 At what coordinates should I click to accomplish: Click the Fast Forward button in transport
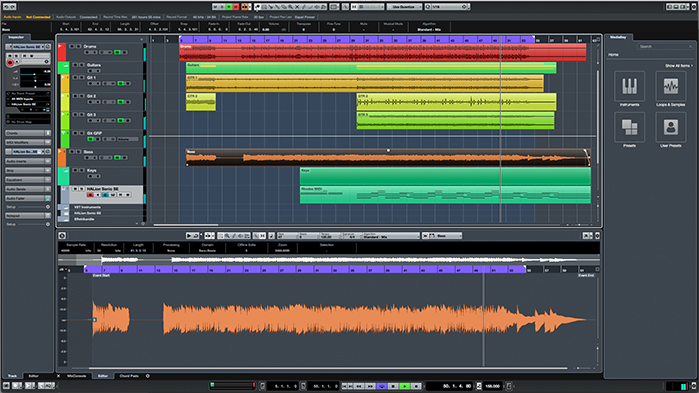(370, 386)
